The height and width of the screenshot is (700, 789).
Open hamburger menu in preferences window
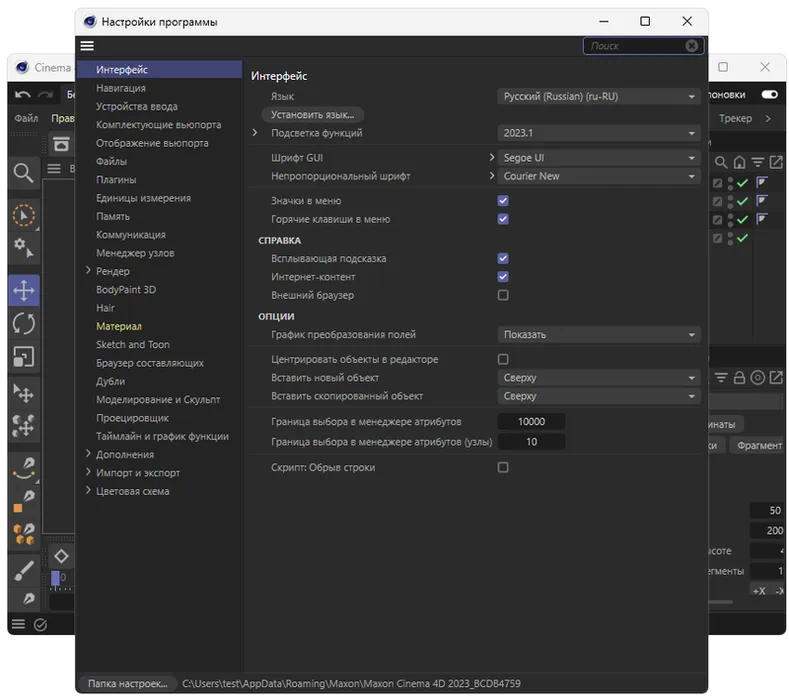[87, 46]
